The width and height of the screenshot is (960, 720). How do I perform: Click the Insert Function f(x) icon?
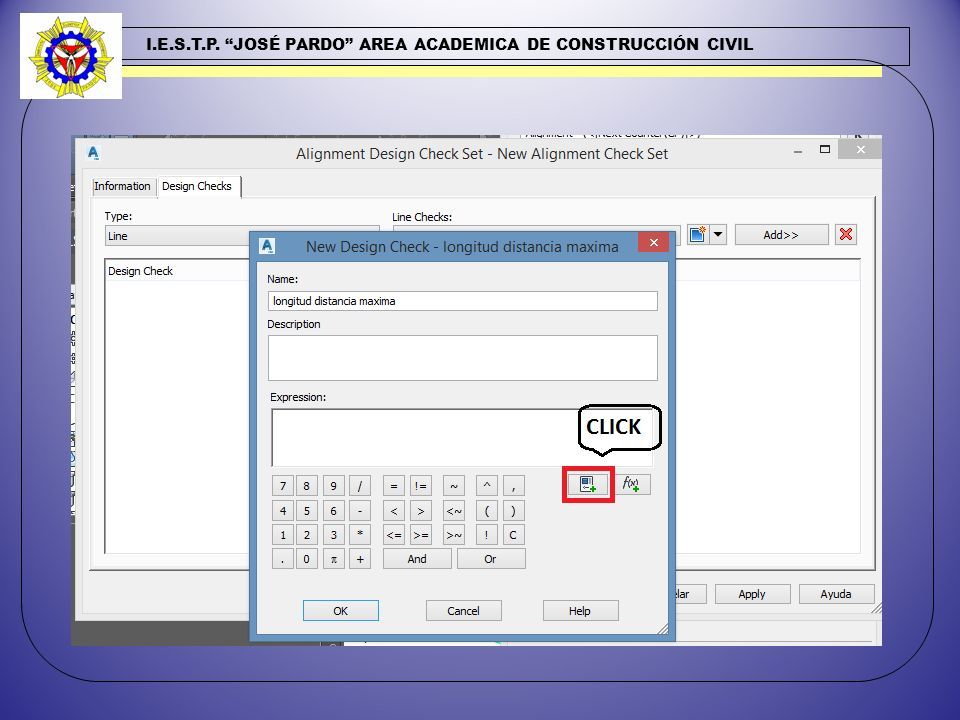(632, 484)
